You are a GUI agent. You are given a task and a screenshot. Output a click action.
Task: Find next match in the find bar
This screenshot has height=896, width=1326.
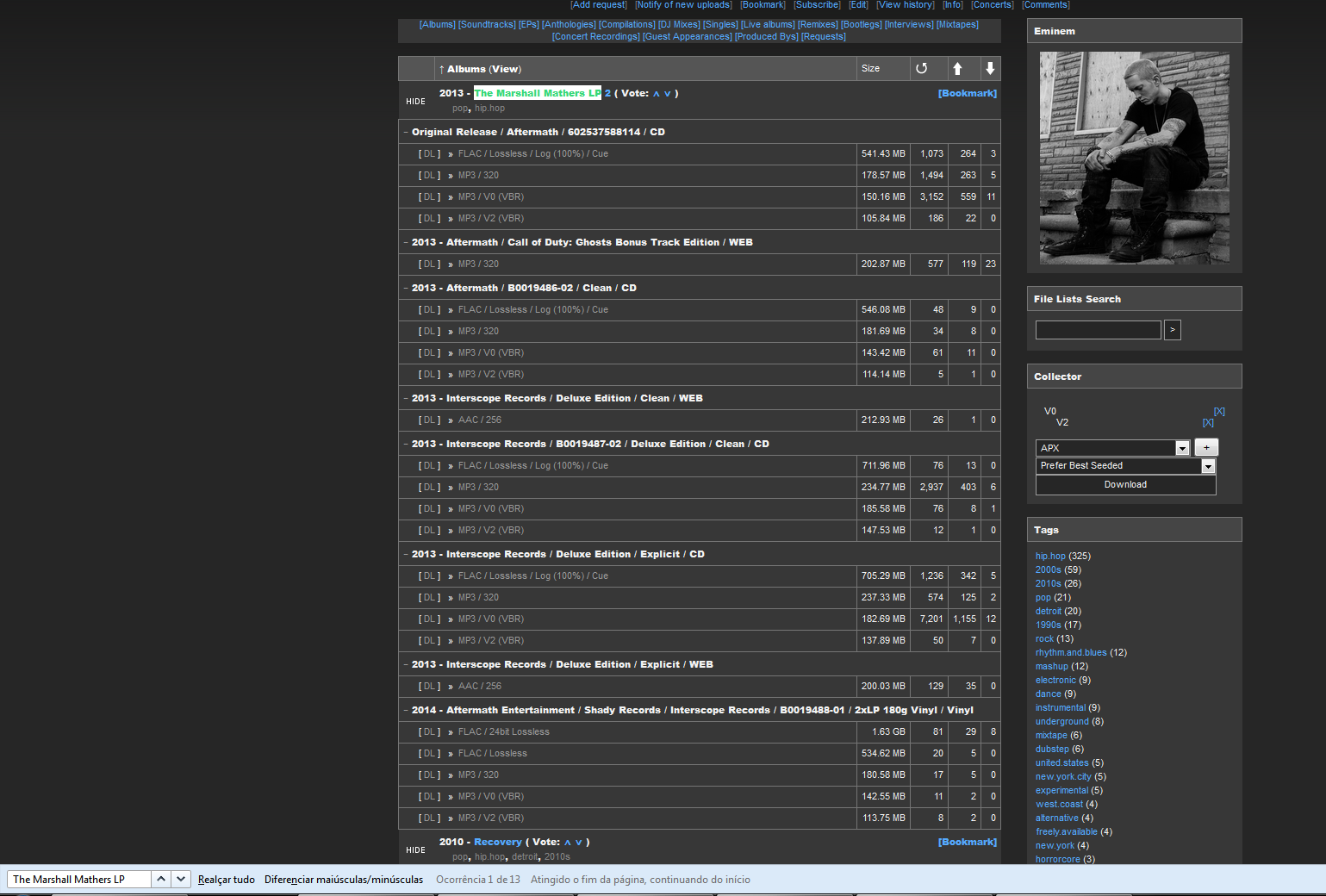point(180,879)
